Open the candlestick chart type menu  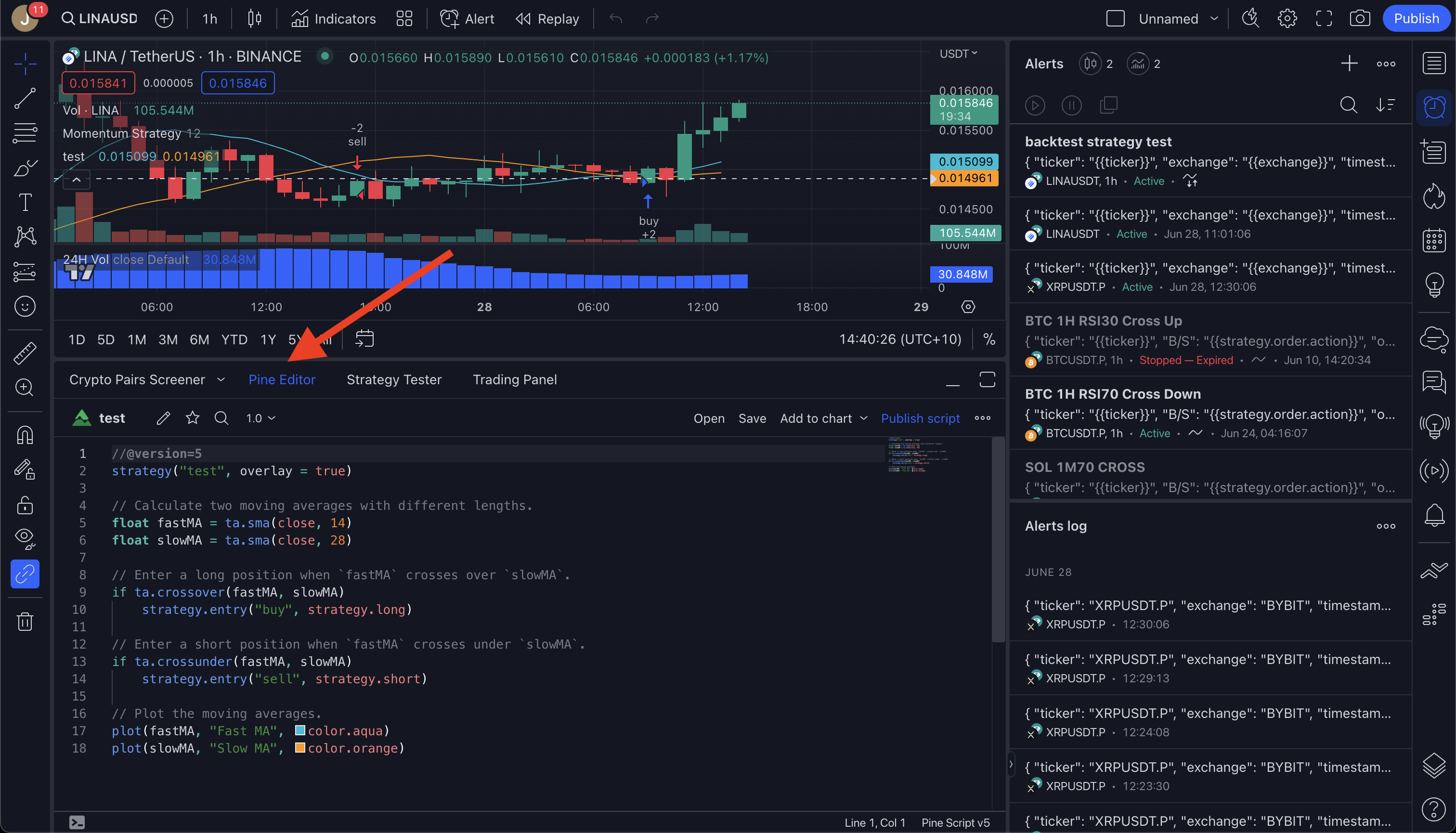pyautogui.click(x=255, y=18)
